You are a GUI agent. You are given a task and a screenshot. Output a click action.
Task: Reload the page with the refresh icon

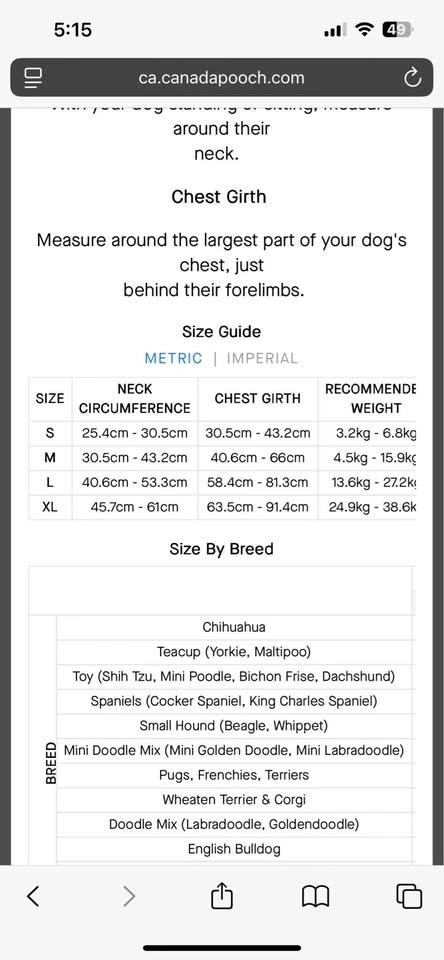[x=413, y=78]
